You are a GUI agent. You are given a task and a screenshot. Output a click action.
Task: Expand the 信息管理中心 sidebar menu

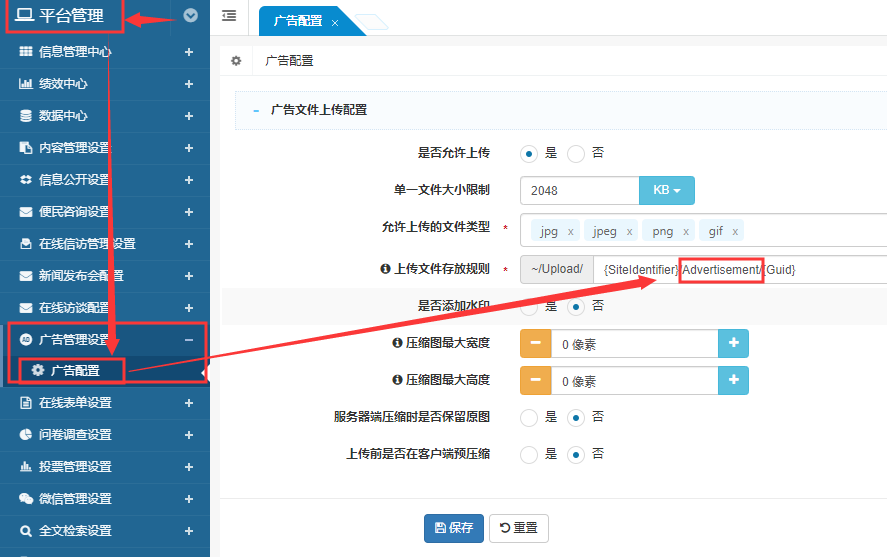point(188,52)
